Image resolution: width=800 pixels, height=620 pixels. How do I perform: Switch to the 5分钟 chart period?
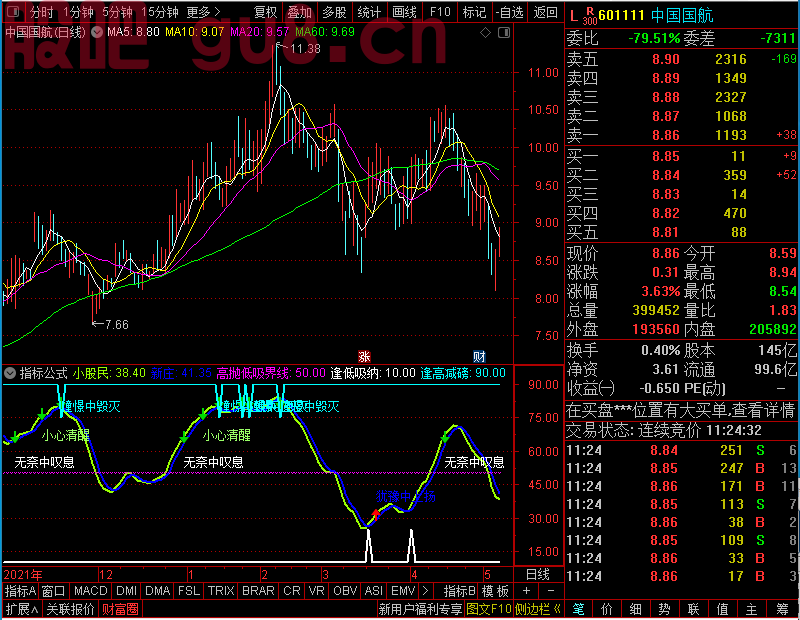pos(117,12)
